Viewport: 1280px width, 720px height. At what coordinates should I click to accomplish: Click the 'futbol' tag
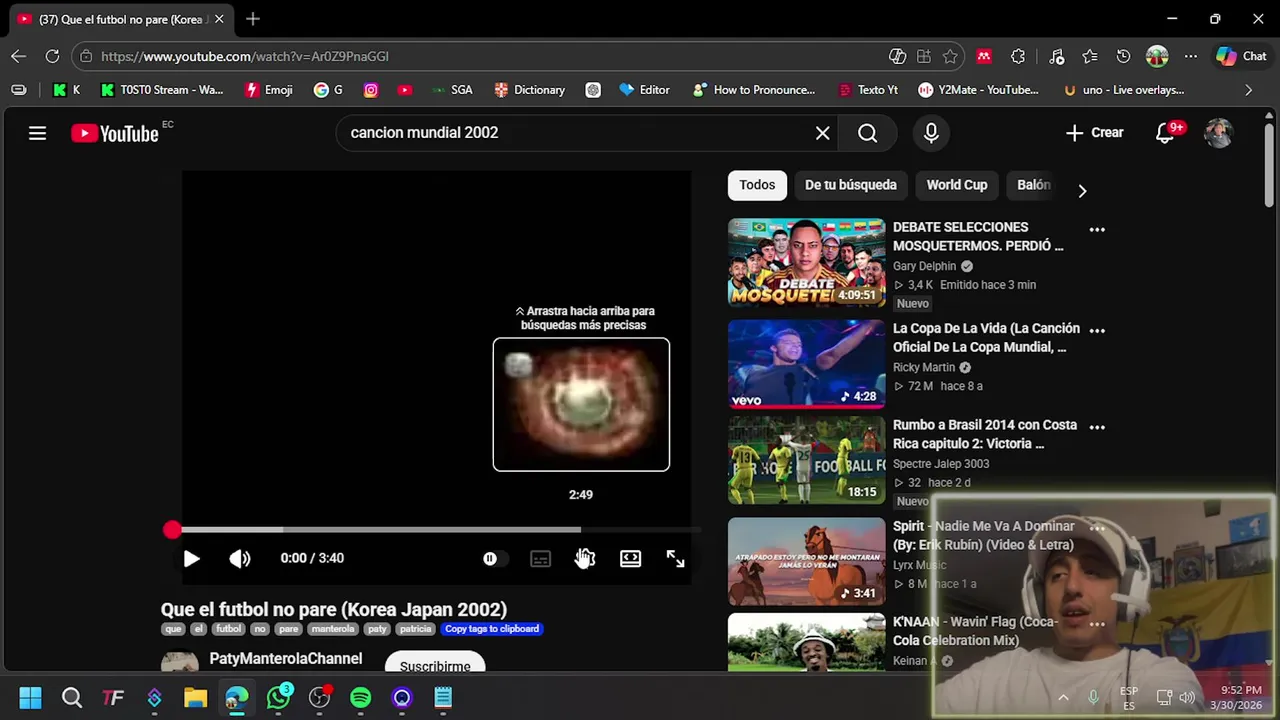(229, 629)
